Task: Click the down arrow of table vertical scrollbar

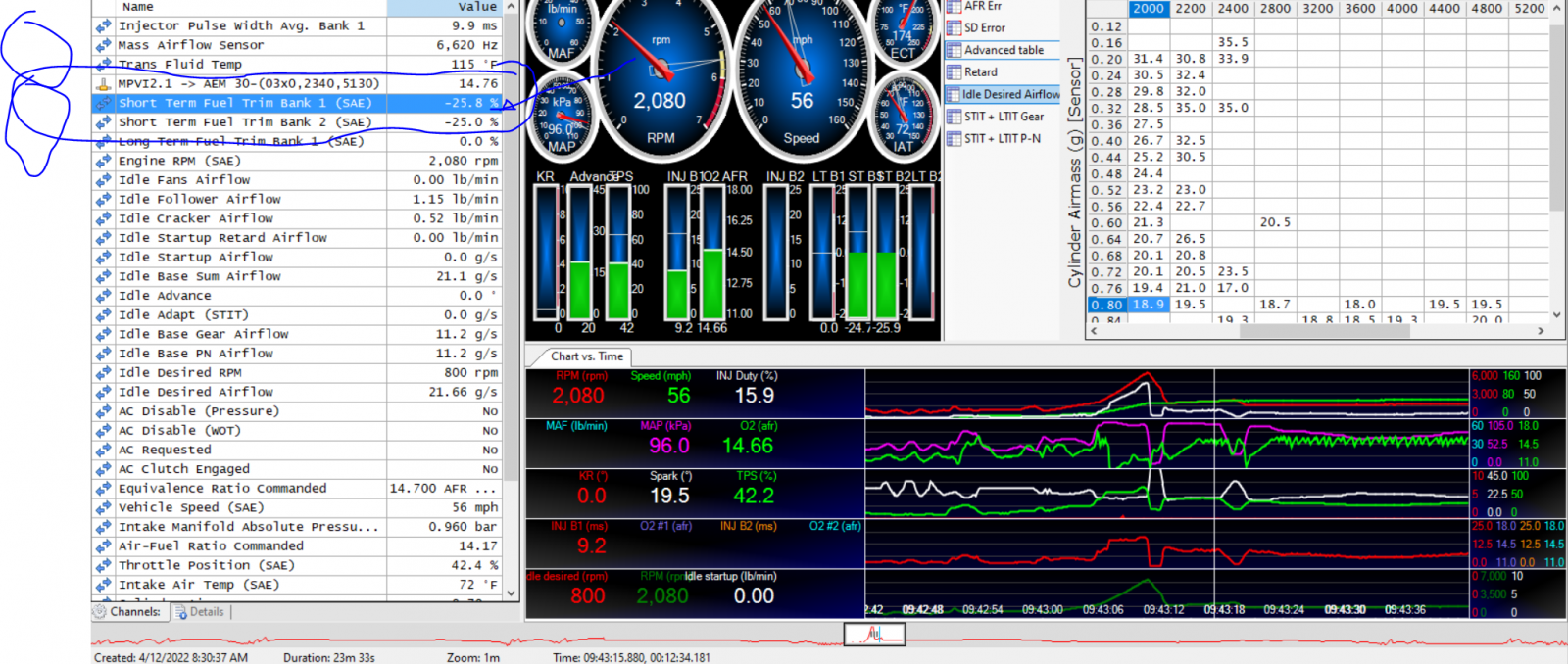Action: 1557,315
